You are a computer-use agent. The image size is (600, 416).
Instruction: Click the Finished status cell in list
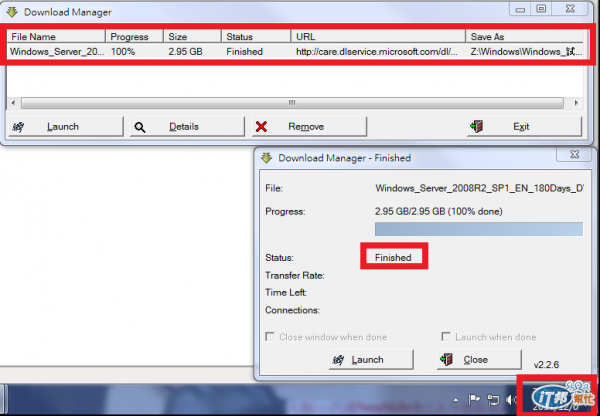point(244,52)
